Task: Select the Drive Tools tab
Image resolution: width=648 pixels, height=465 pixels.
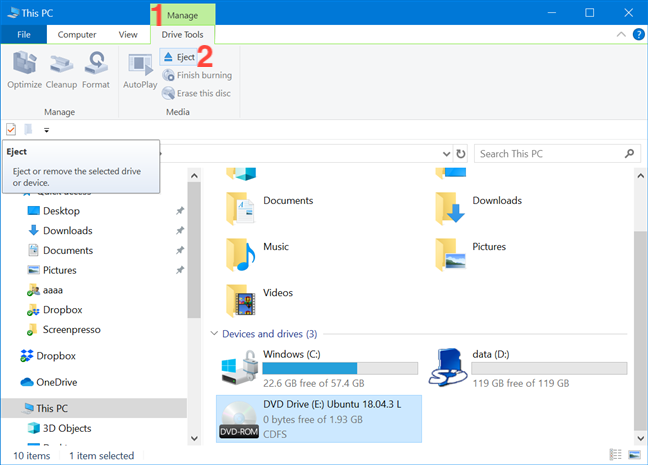Action: [182, 35]
